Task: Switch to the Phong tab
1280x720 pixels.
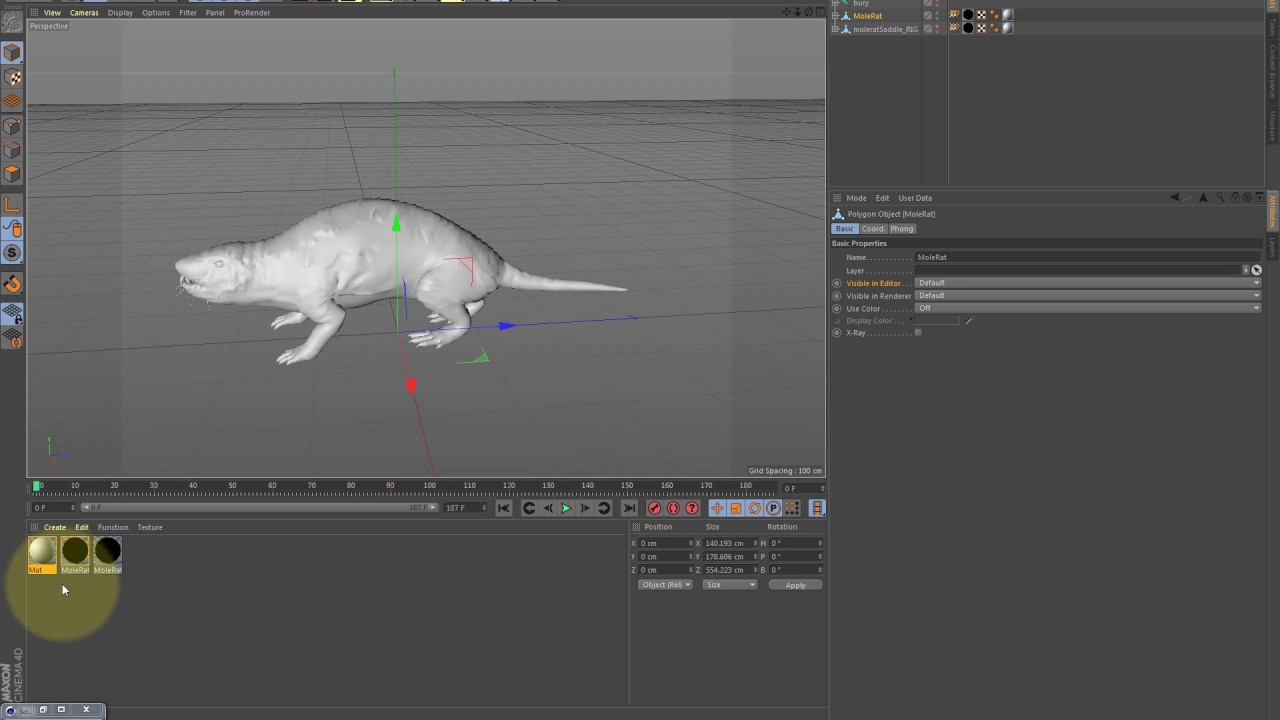Action: coord(901,228)
